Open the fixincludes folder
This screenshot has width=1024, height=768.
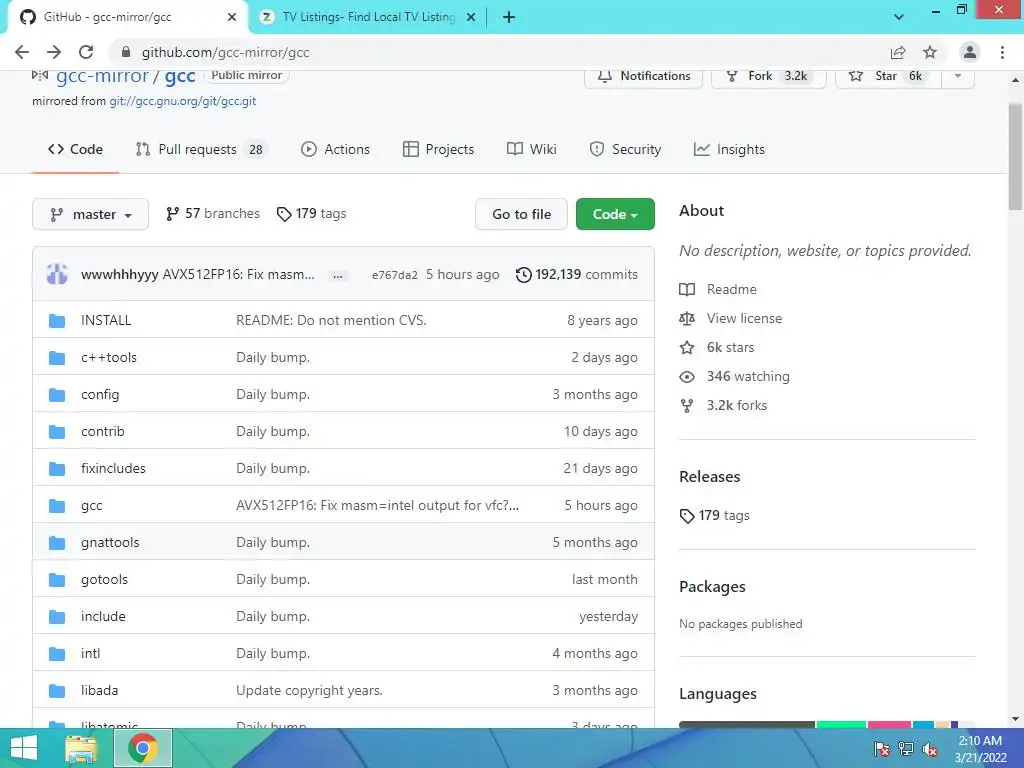[113, 468]
